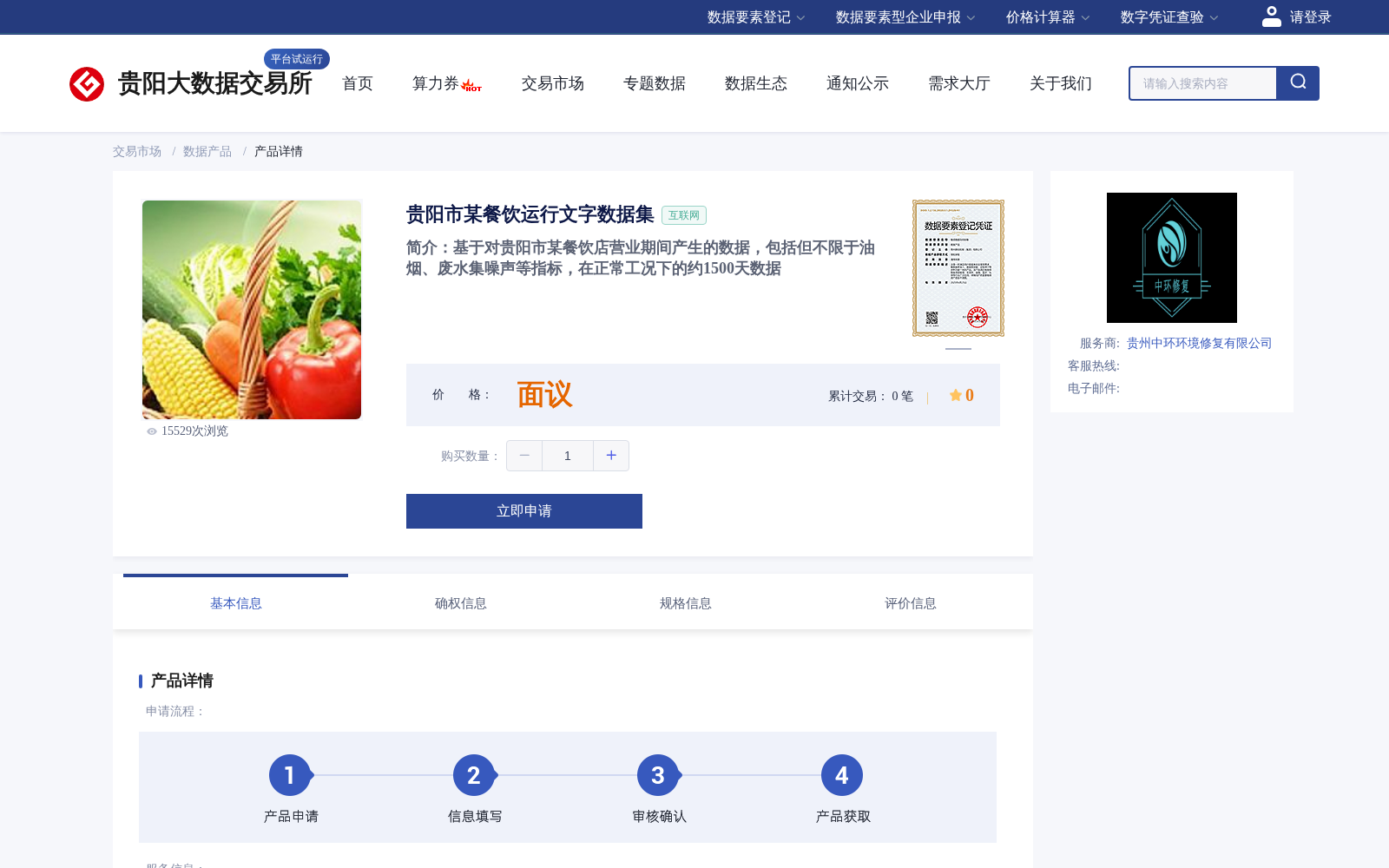Viewport: 1389px width, 868px height.
Task: Click step 4 circle 产品获取
Action: point(842,775)
